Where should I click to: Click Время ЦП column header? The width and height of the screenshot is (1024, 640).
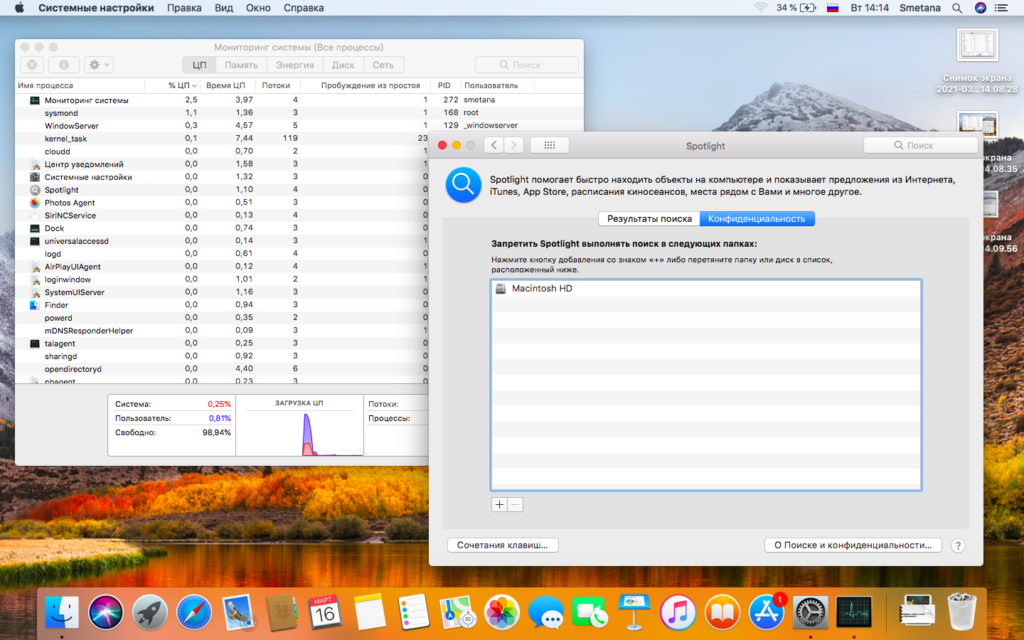pos(225,86)
